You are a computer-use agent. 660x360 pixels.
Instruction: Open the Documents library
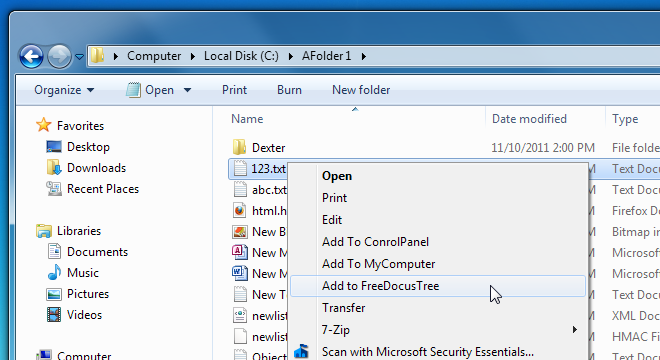97,252
